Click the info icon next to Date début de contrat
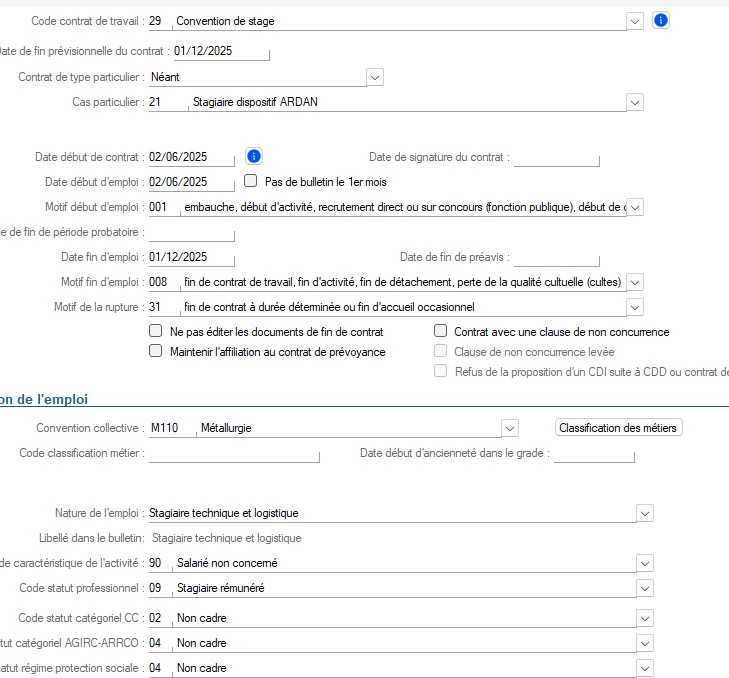The width and height of the screenshot is (729, 678). 254,156
